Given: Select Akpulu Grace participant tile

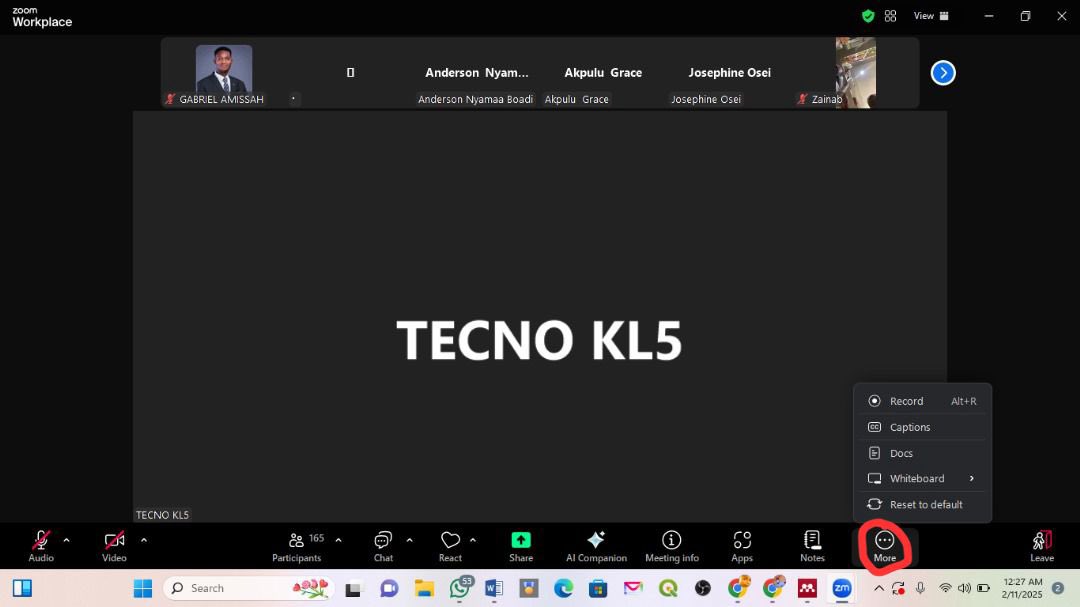Looking at the screenshot, I should [603, 72].
